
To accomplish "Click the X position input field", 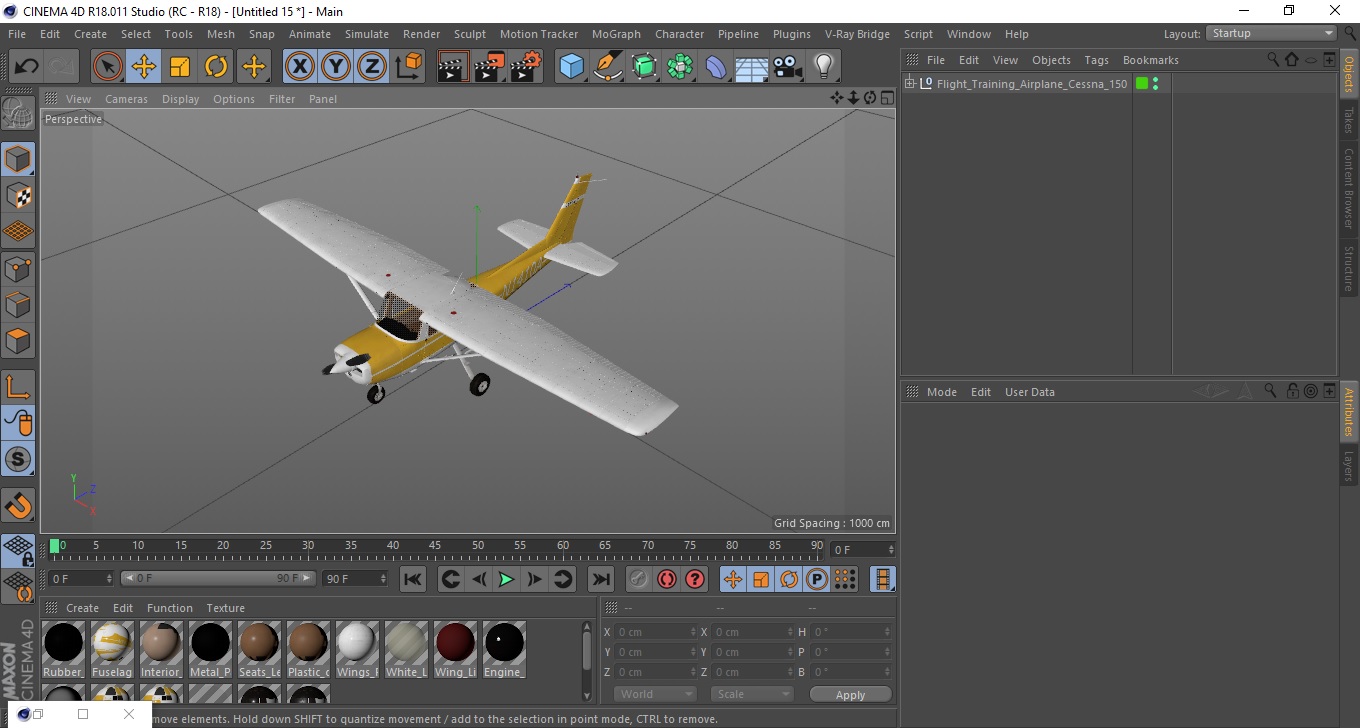I will 655,632.
